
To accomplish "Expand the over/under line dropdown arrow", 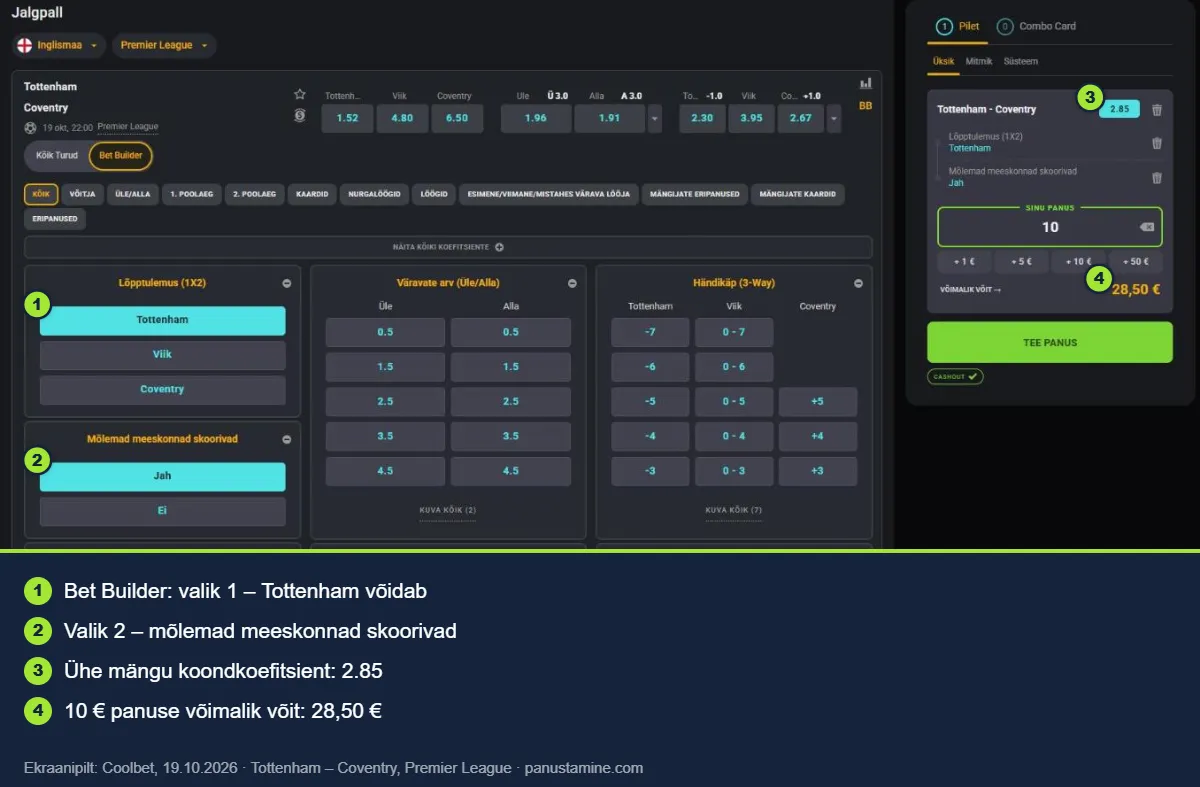I will coord(655,119).
